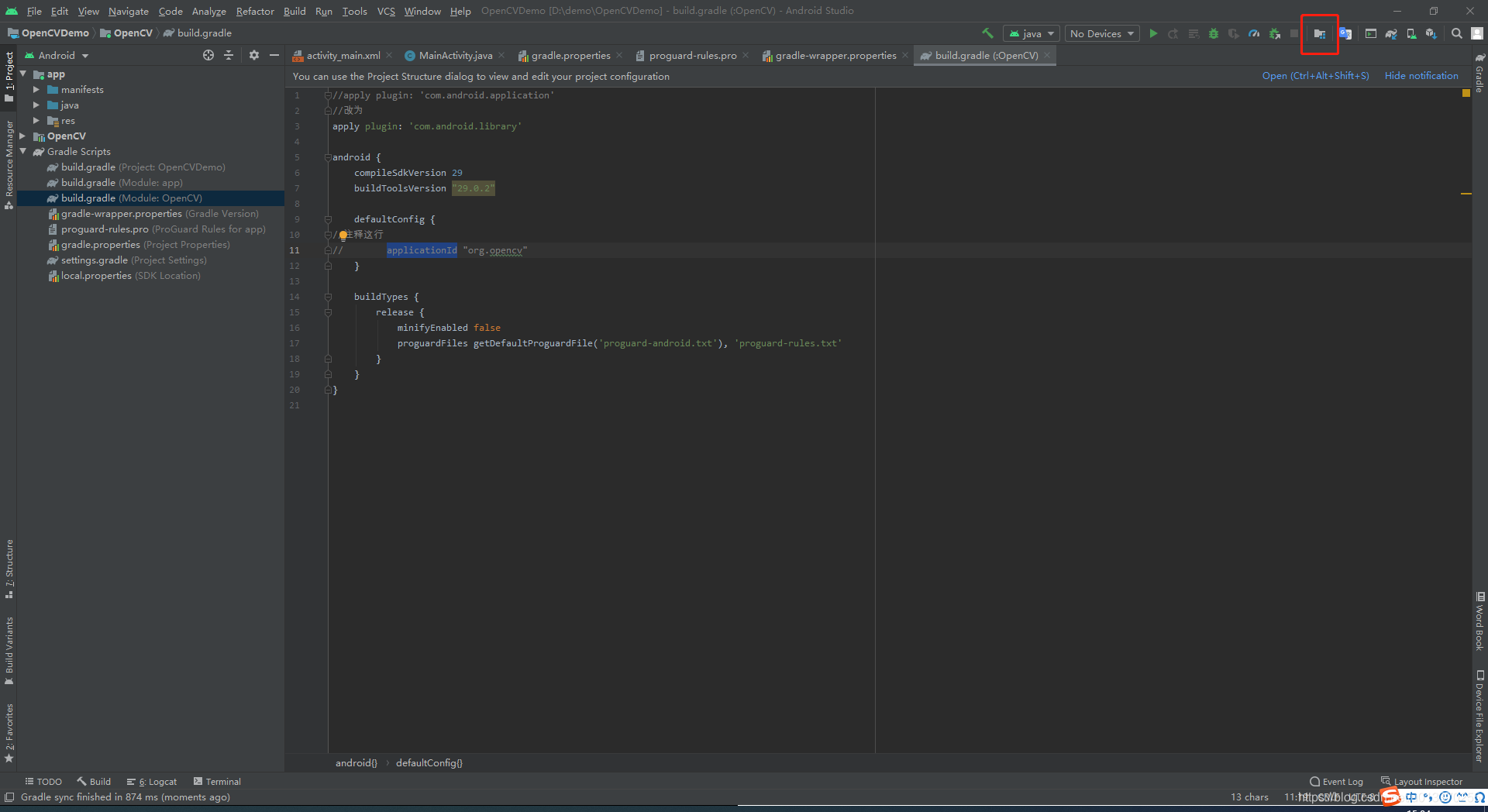Click the Debug bug icon

coord(1214,33)
